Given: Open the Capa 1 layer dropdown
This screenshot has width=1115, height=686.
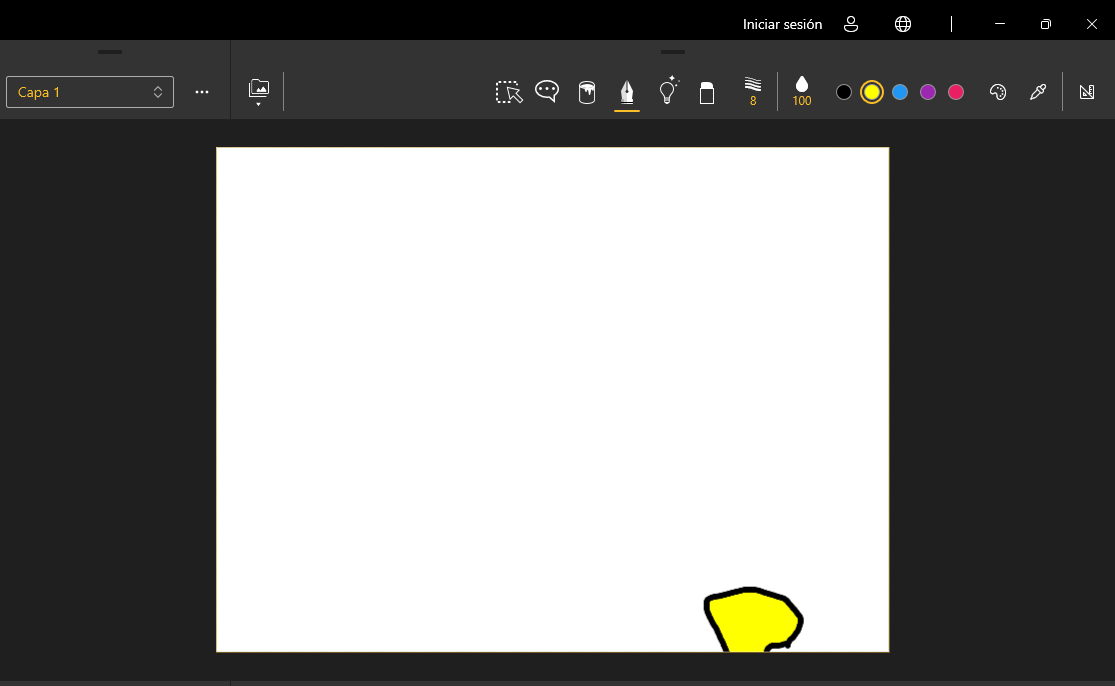Looking at the screenshot, I should pos(90,92).
